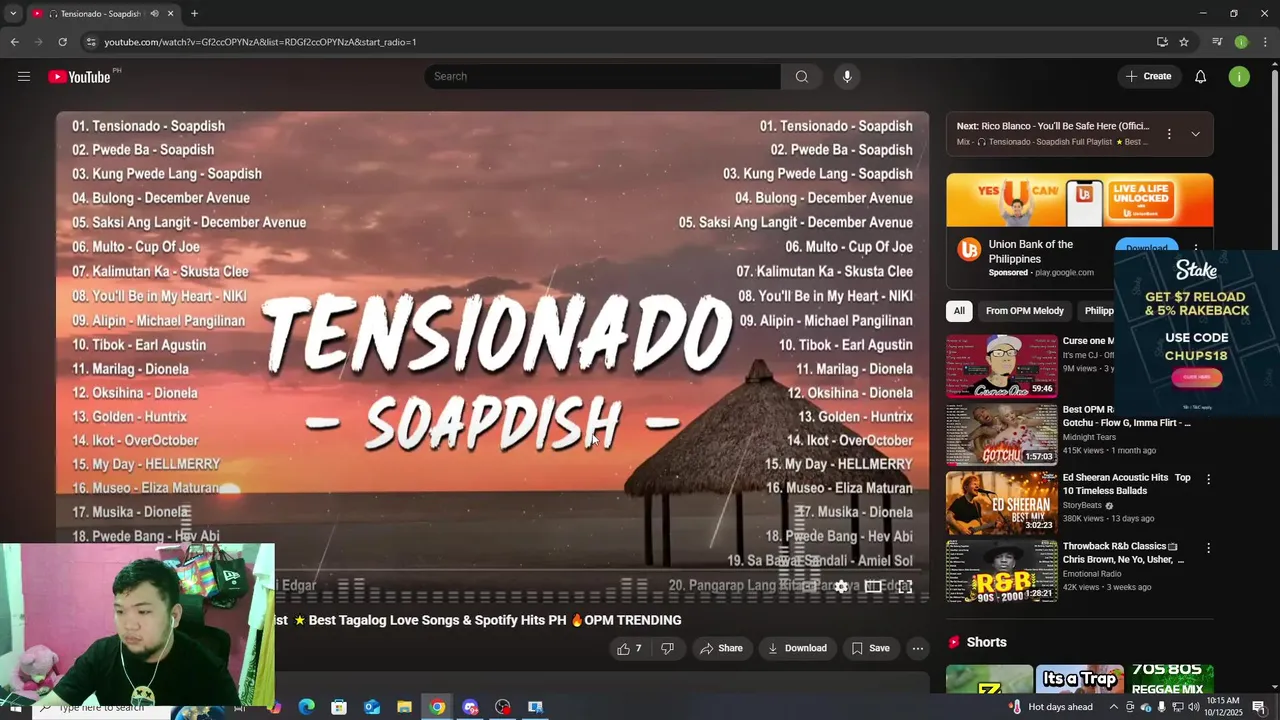Click the Download button on Union Bank ad
Viewport: 1280px width, 720px height.
coord(1146,247)
